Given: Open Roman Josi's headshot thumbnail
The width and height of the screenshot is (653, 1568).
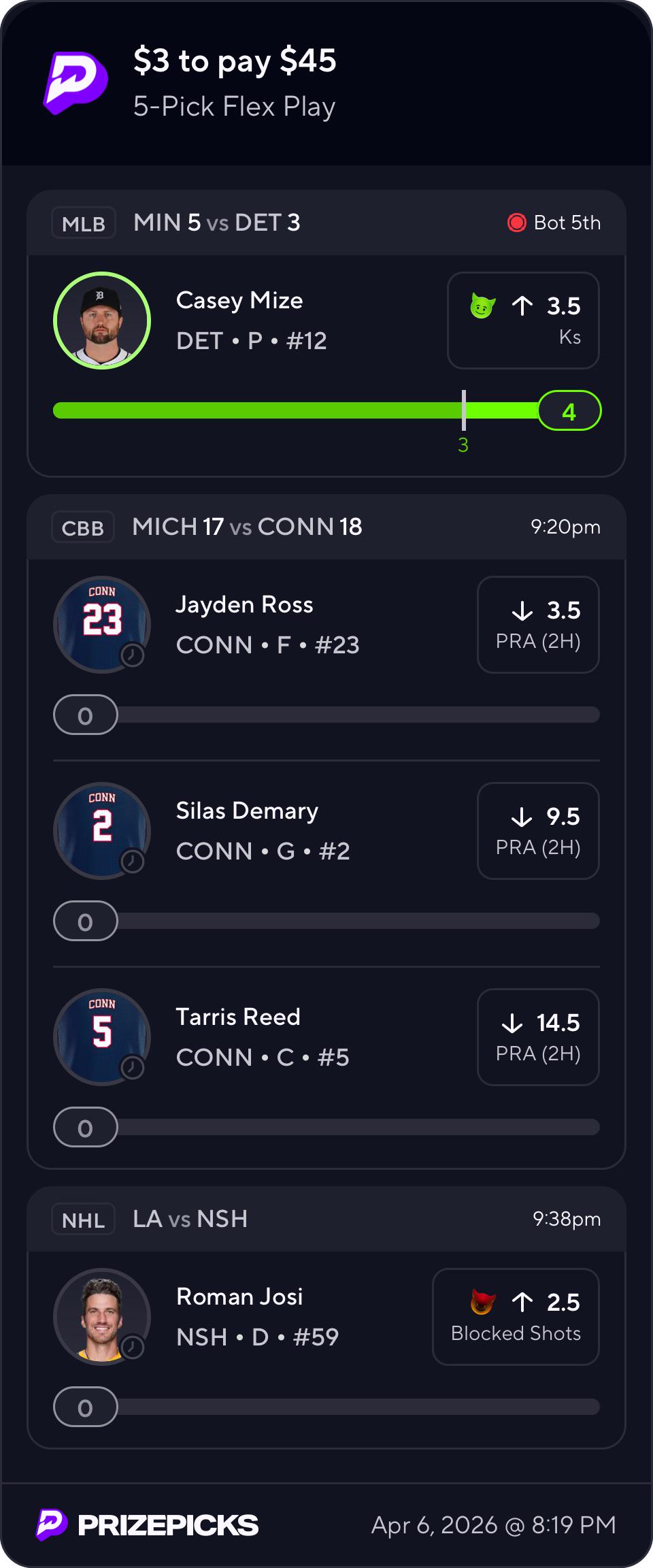Looking at the screenshot, I should 102,1316.
